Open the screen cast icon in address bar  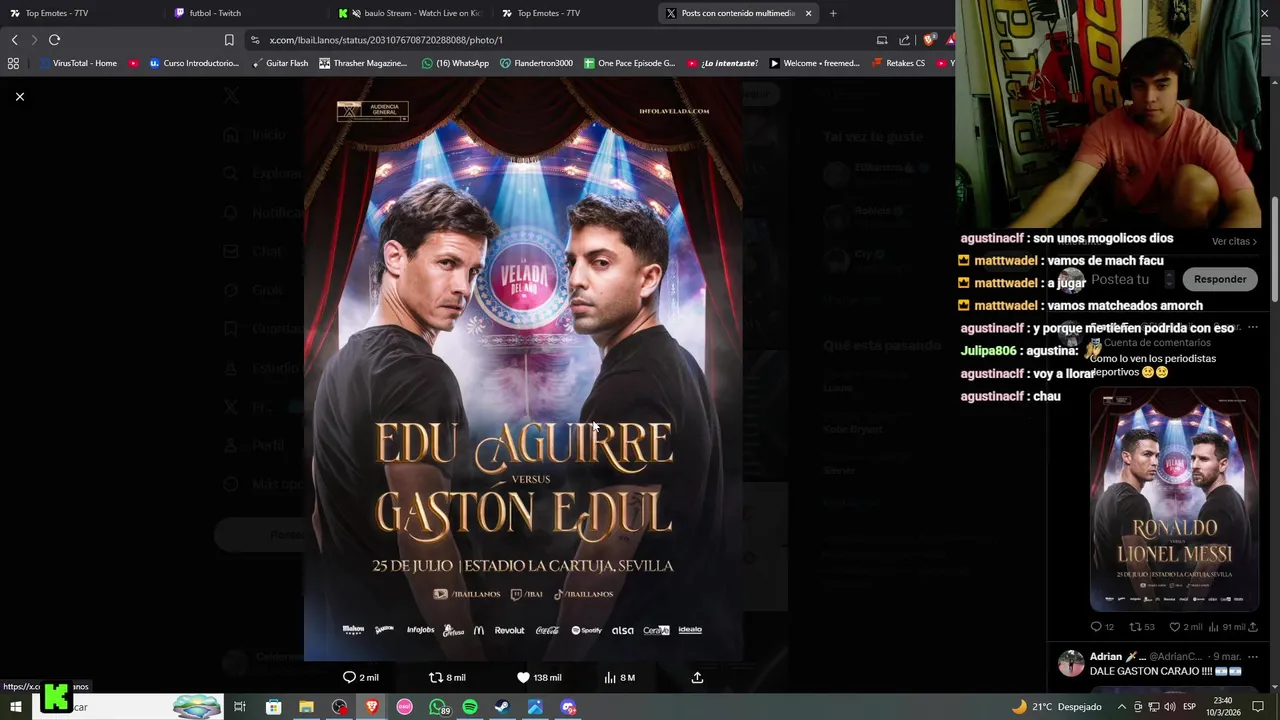881,40
